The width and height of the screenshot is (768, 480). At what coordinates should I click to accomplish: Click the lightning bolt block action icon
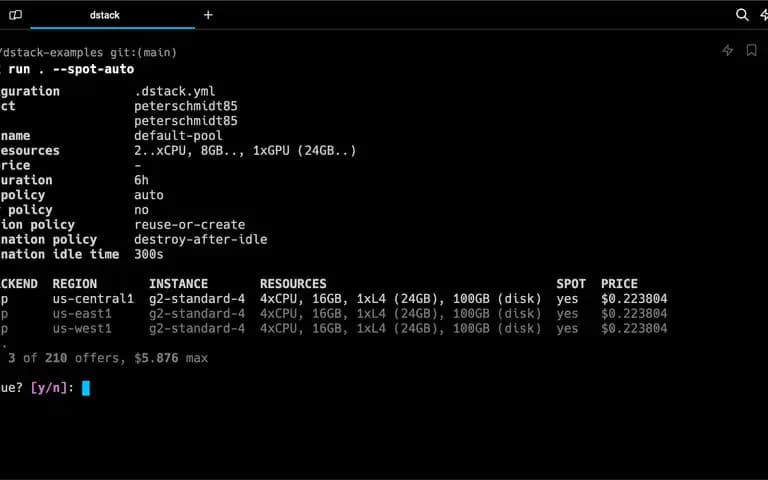tap(727, 50)
